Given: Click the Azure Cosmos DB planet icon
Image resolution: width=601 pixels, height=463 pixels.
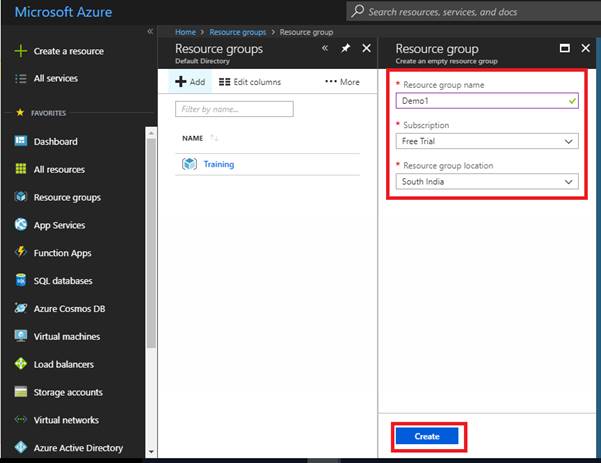Looking at the screenshot, I should coord(21,308).
